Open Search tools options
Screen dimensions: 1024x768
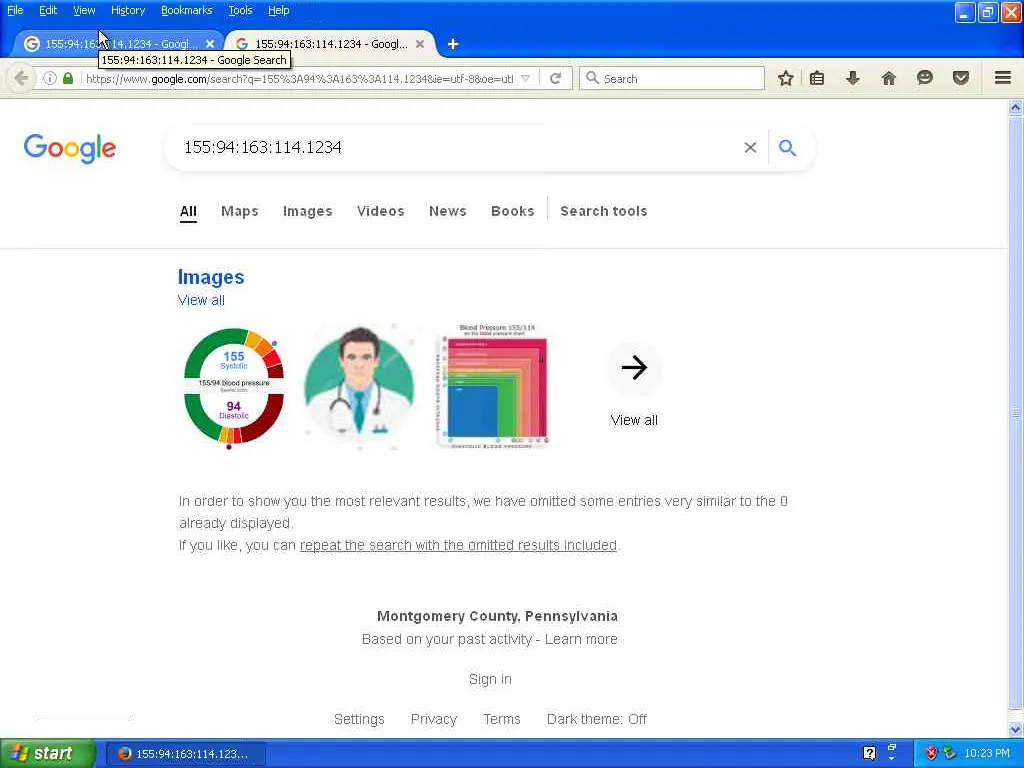click(x=603, y=211)
